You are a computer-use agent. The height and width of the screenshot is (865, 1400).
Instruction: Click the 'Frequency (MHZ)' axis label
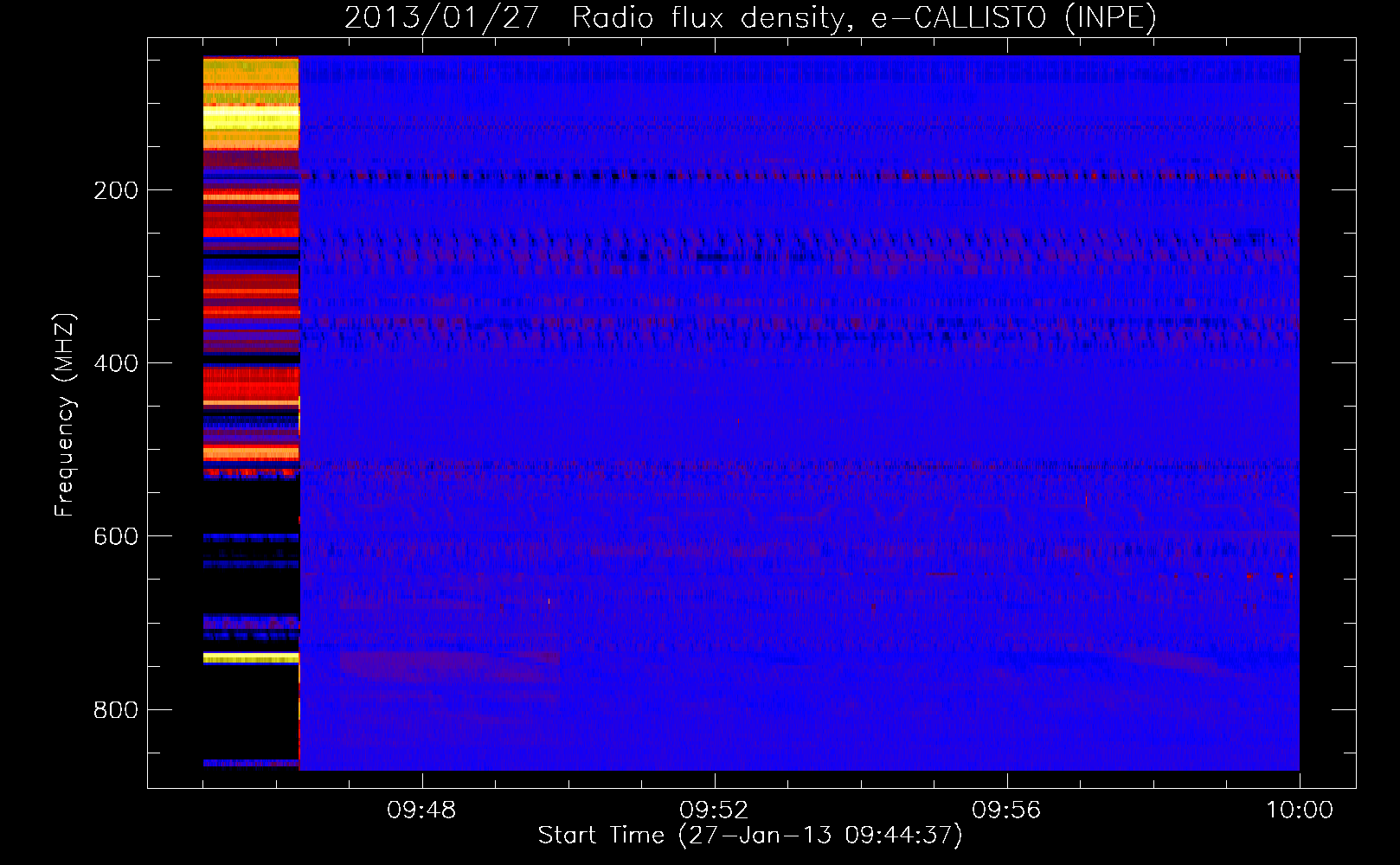pos(65,414)
